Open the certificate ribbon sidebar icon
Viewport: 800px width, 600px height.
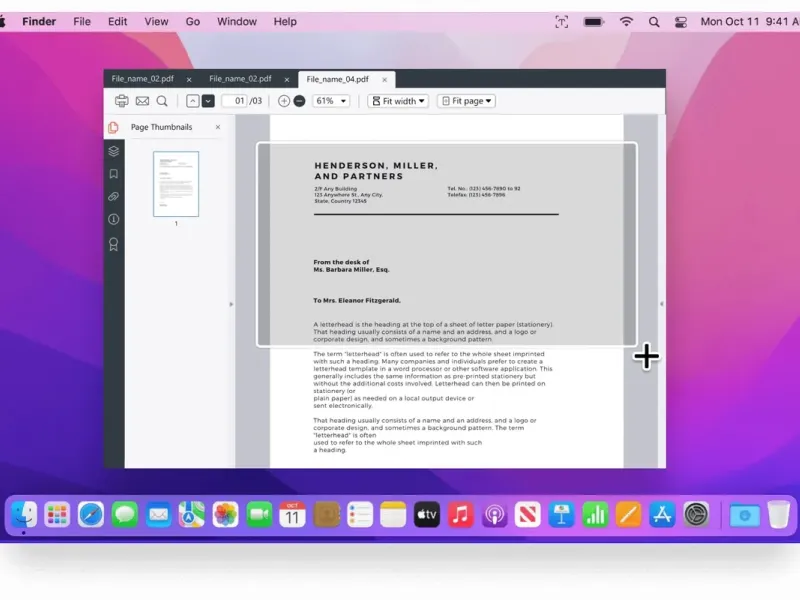click(114, 244)
